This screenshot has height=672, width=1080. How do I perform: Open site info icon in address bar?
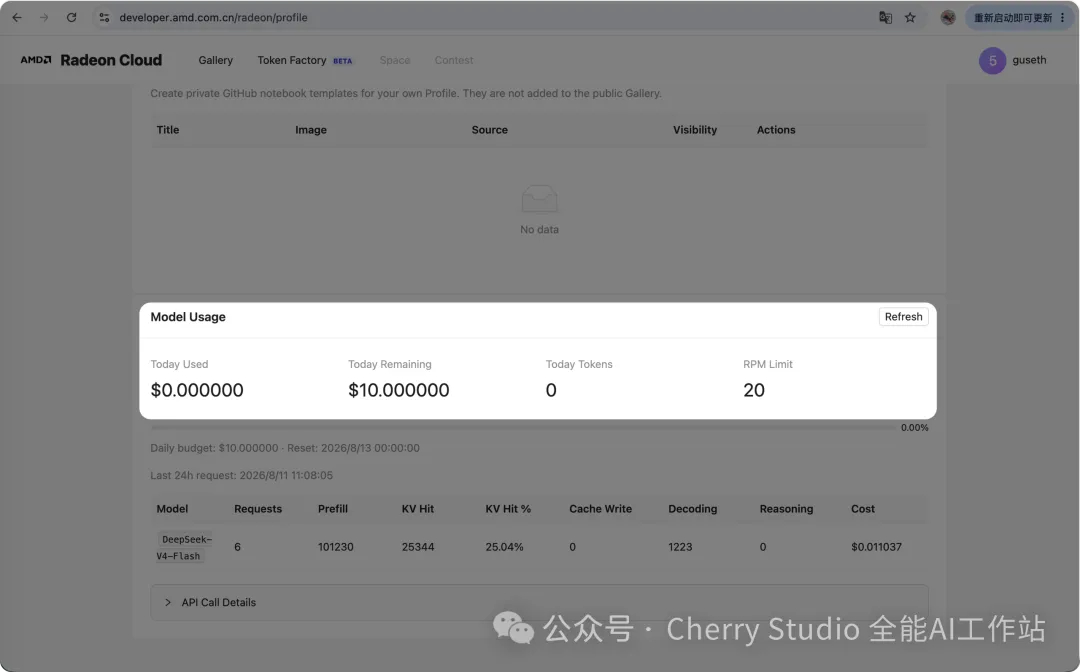point(104,18)
